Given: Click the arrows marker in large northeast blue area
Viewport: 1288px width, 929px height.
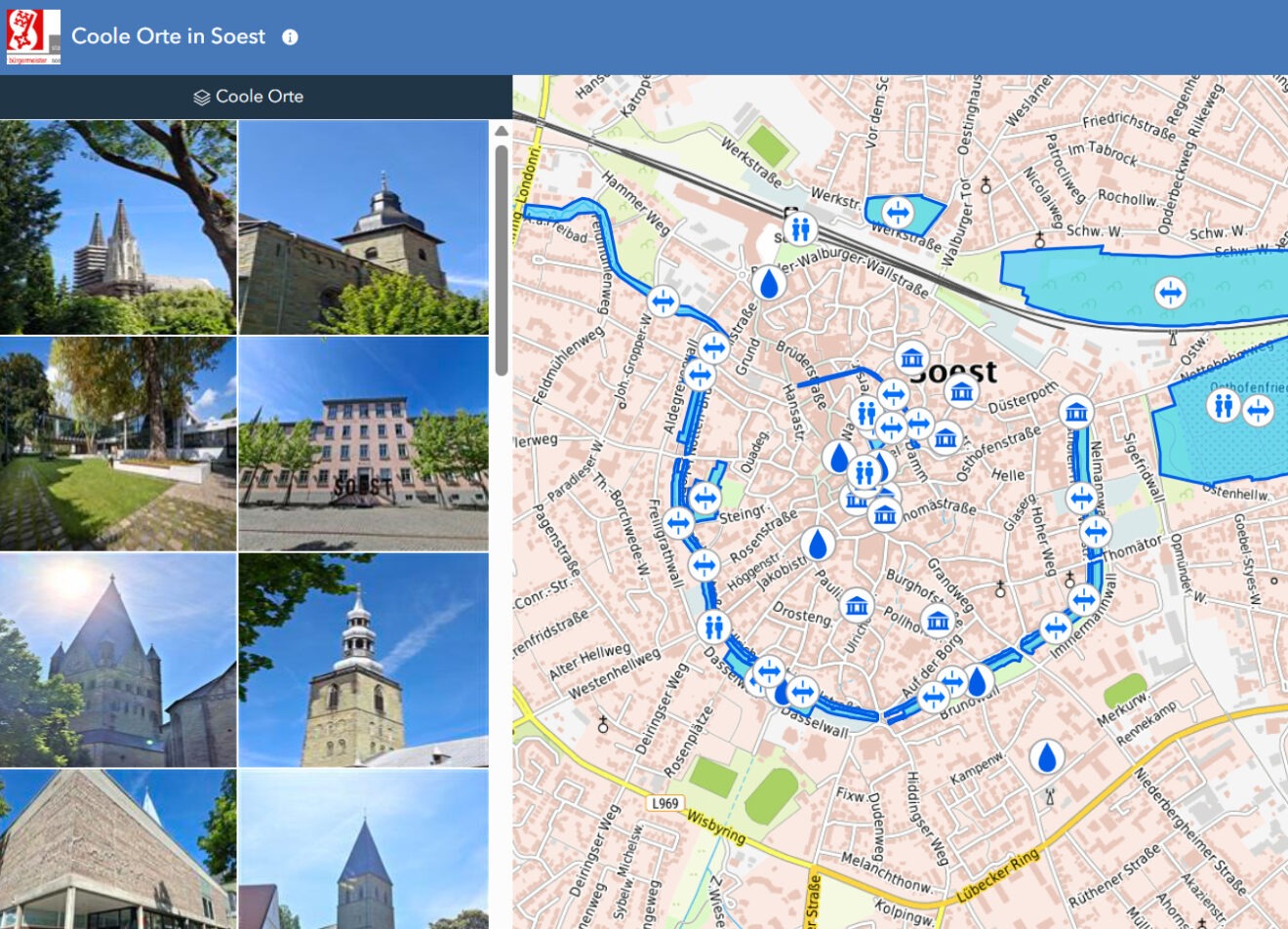Looking at the screenshot, I should click(x=1169, y=292).
